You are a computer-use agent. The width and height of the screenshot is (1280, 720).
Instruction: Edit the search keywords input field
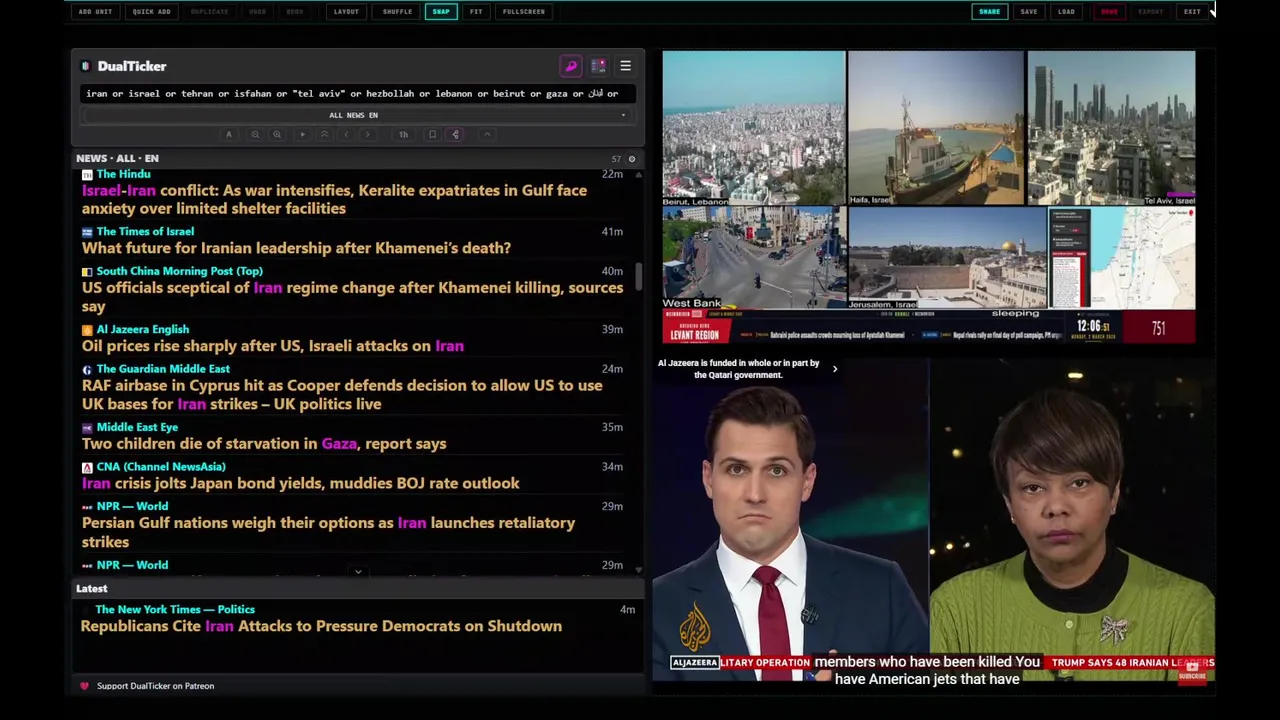(x=357, y=94)
